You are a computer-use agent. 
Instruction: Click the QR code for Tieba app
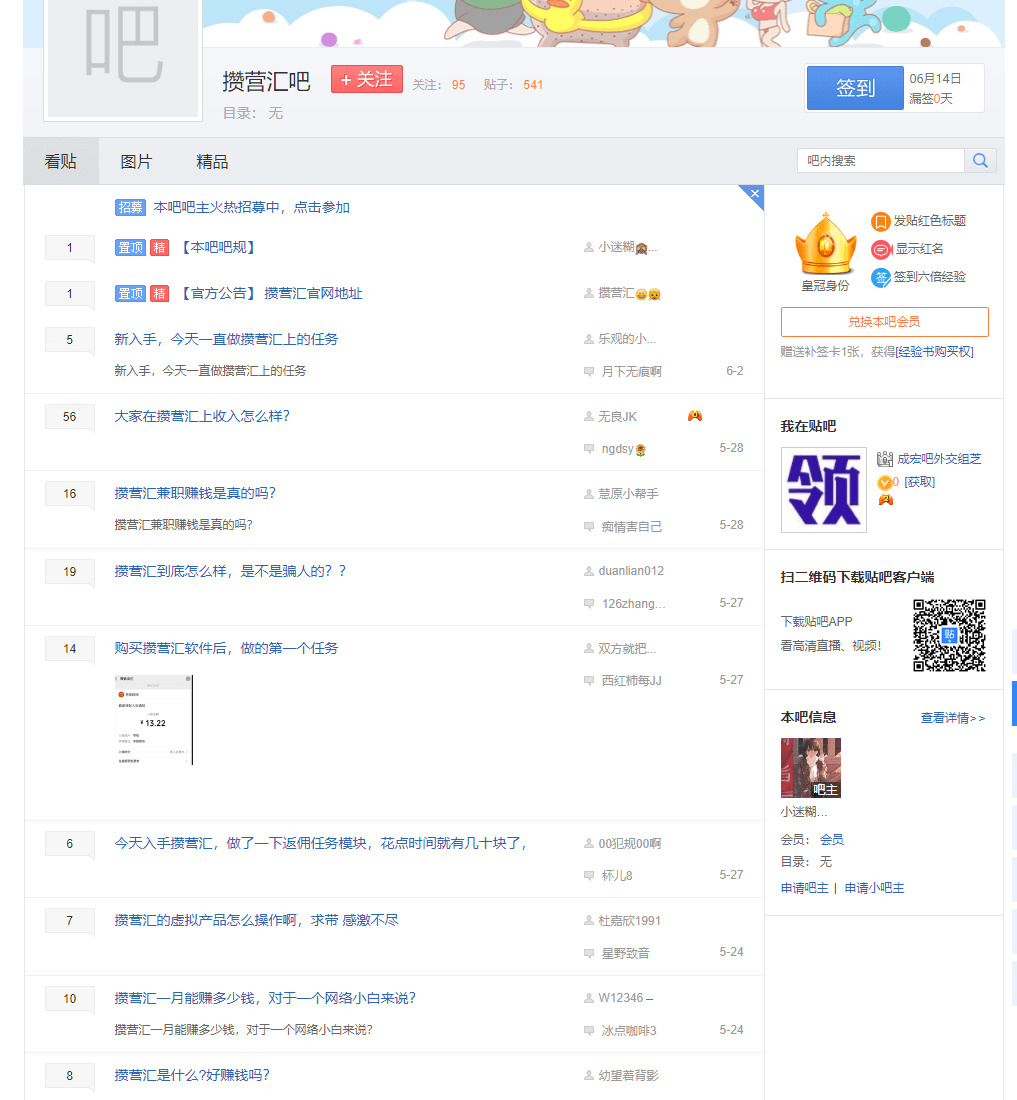tap(949, 635)
